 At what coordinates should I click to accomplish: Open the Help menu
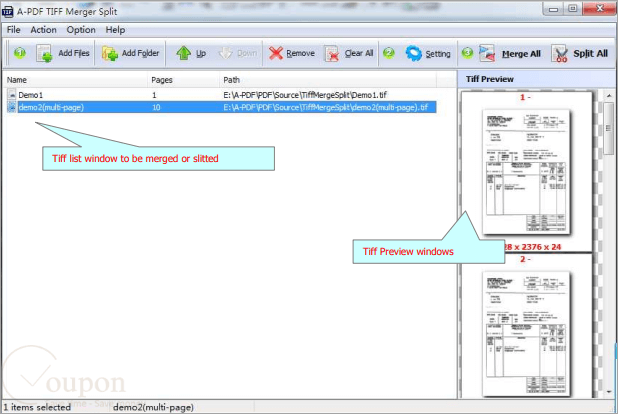pyautogui.click(x=115, y=30)
